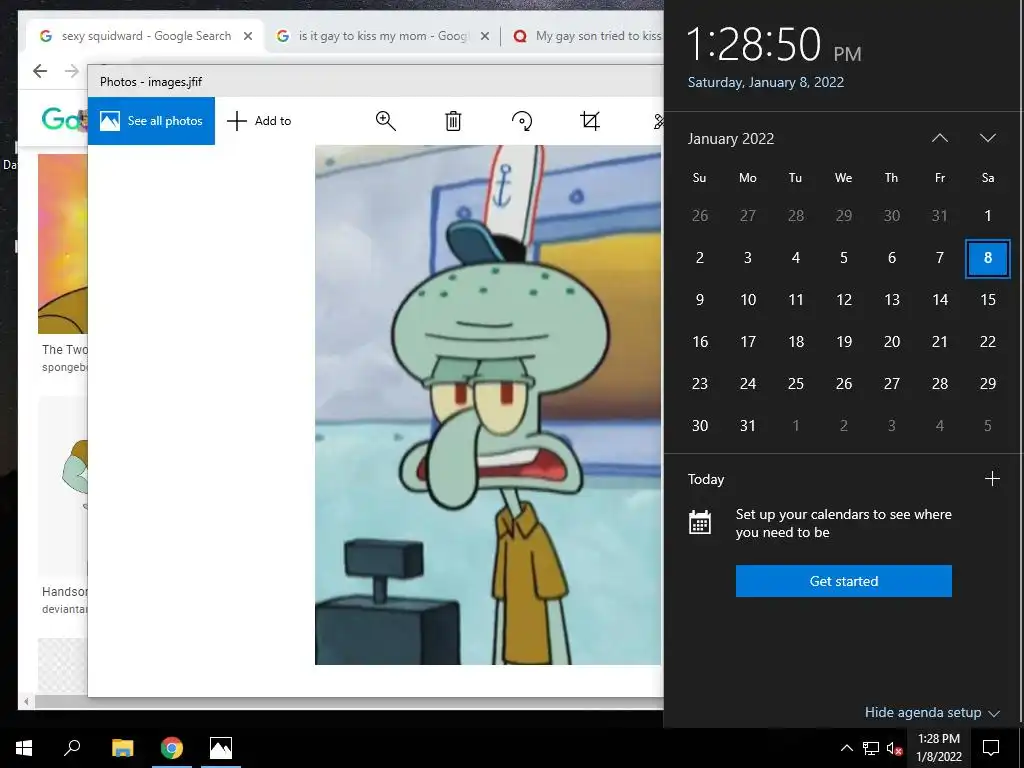Click the Google logo in Chrome
The width and height of the screenshot is (1024, 768).
click(64, 120)
